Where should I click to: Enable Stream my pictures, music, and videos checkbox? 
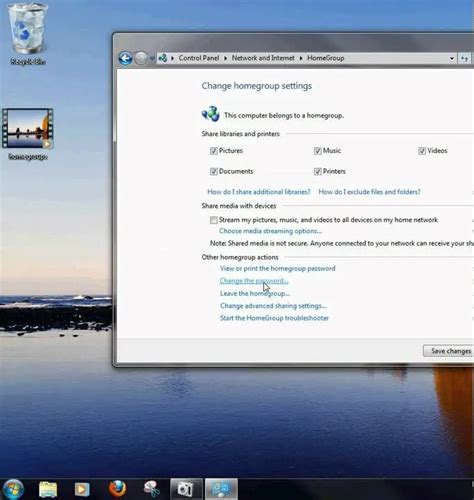coord(214,220)
